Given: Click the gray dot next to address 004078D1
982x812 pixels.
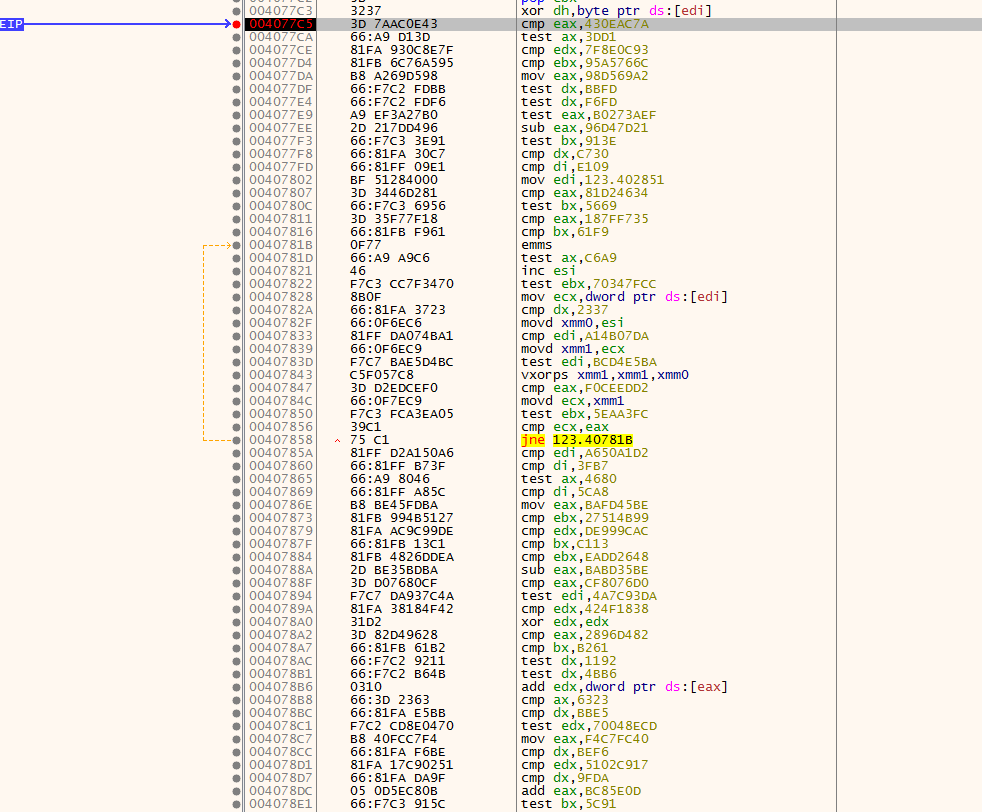Looking at the screenshot, I should click(x=234, y=764).
